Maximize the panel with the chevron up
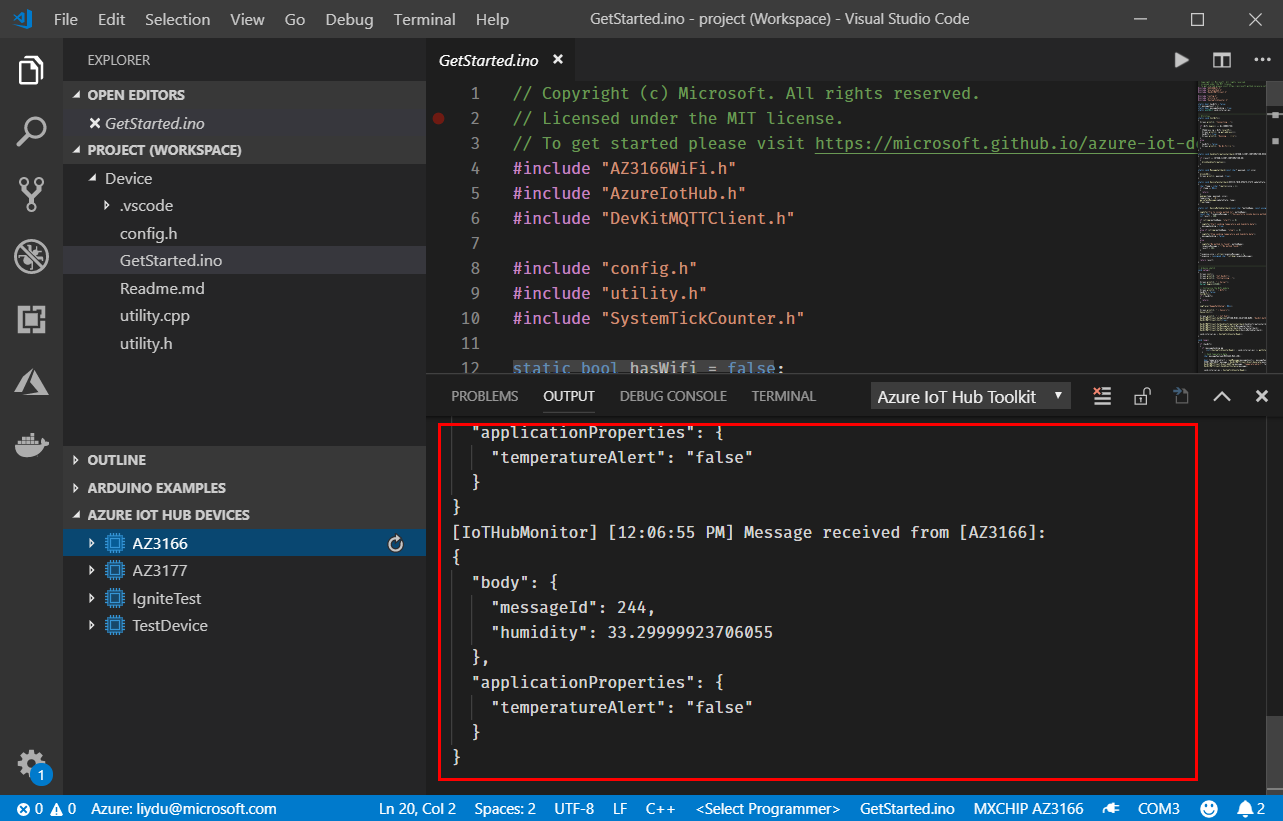 point(1221,396)
